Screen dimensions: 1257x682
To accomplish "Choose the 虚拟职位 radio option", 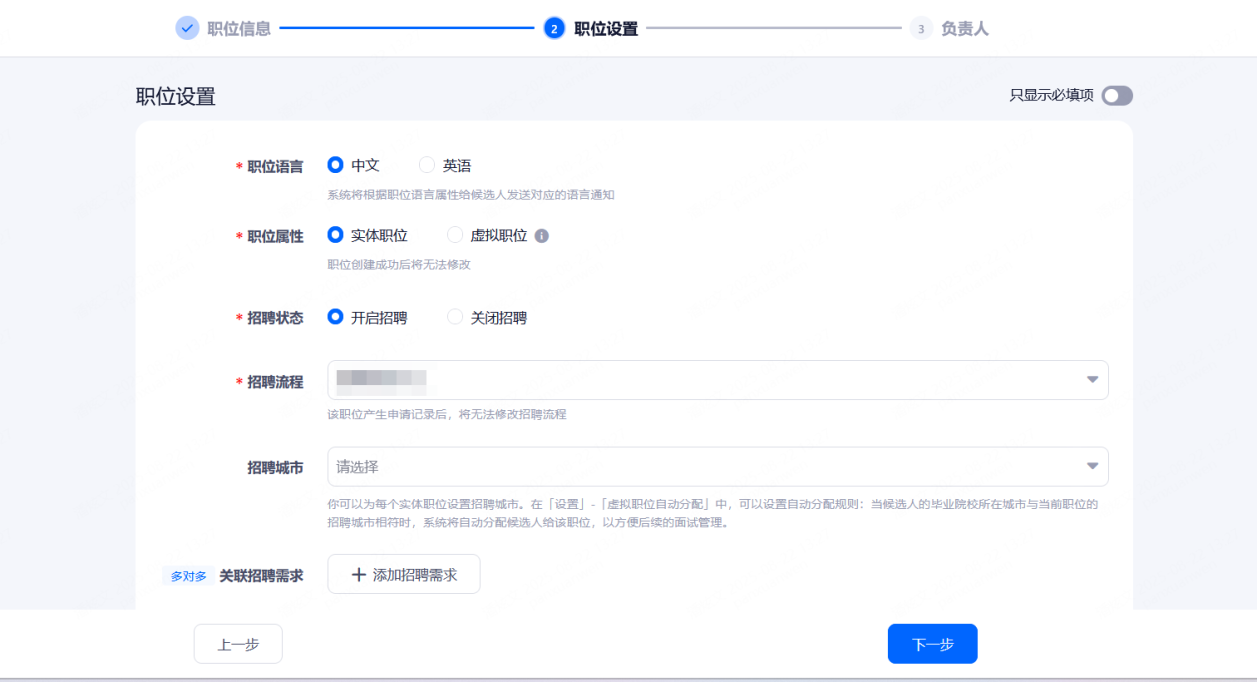I will 455,235.
